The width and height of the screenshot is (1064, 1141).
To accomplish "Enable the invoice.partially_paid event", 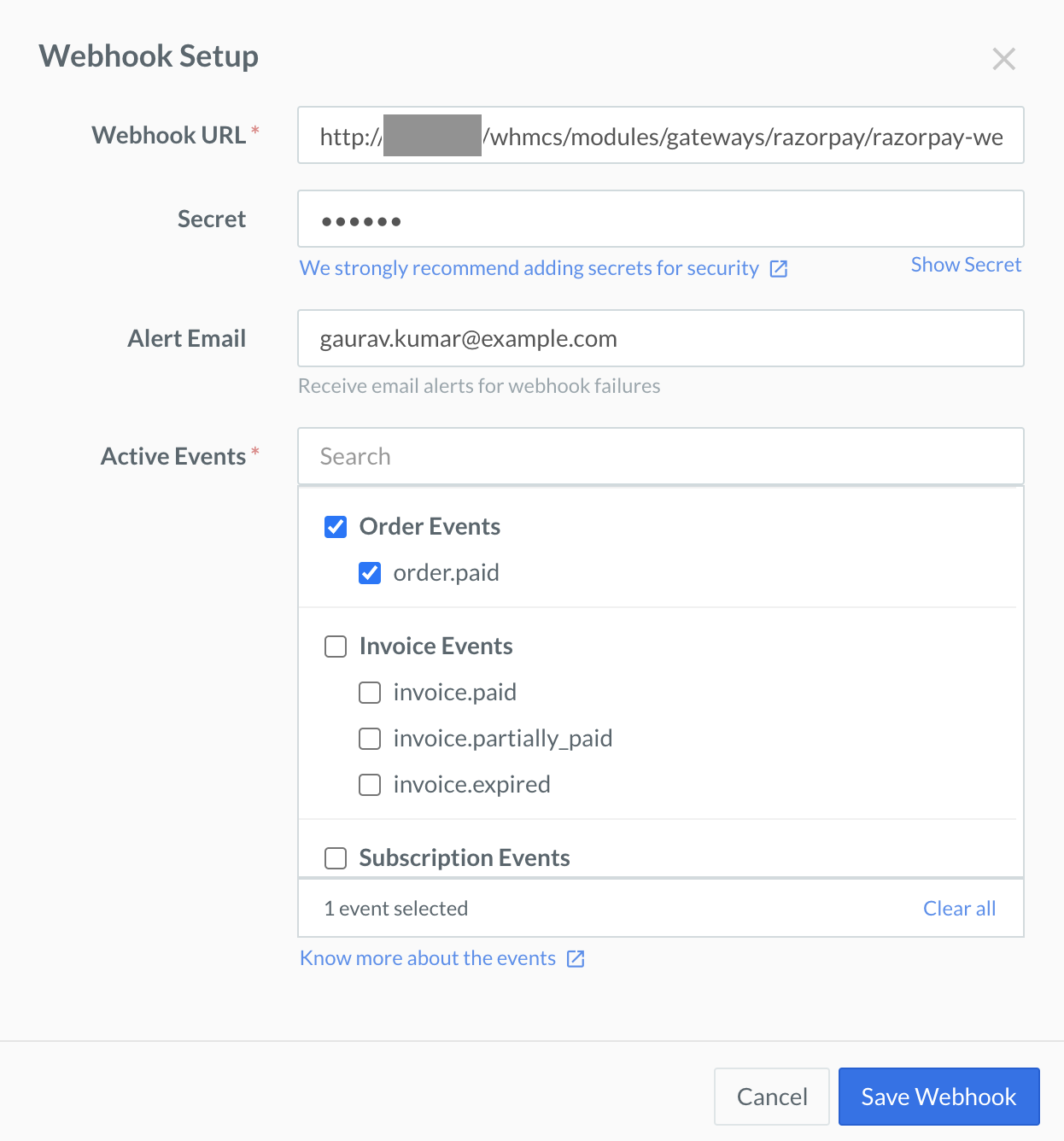I will (x=369, y=739).
